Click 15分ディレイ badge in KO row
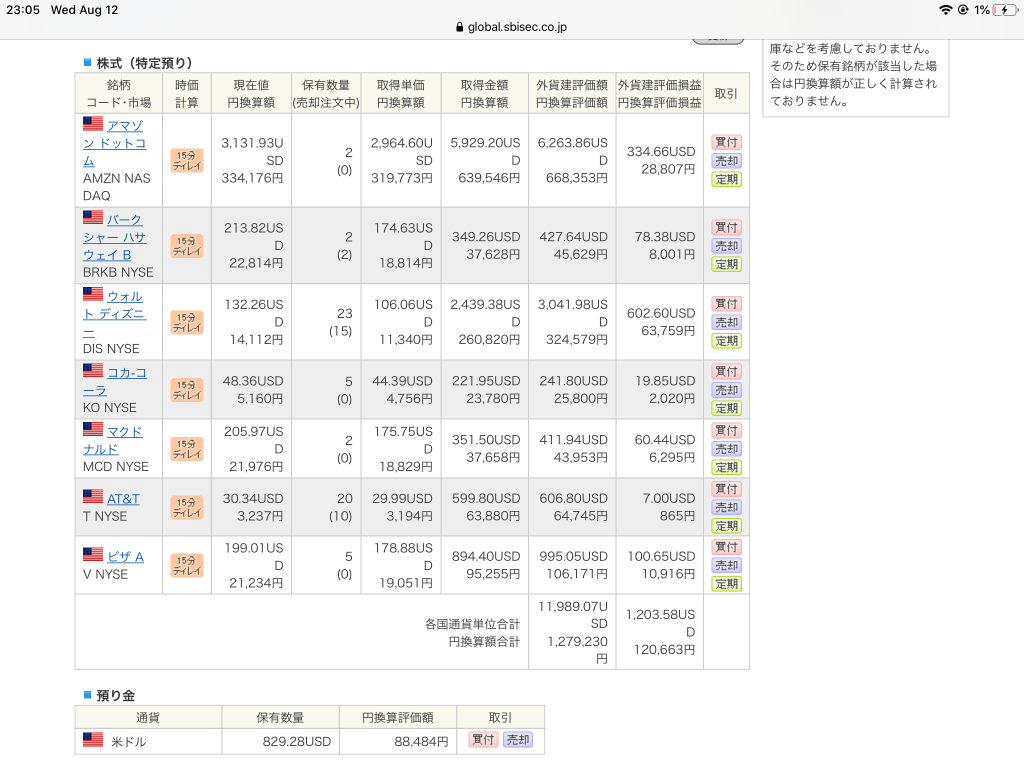 [x=187, y=390]
